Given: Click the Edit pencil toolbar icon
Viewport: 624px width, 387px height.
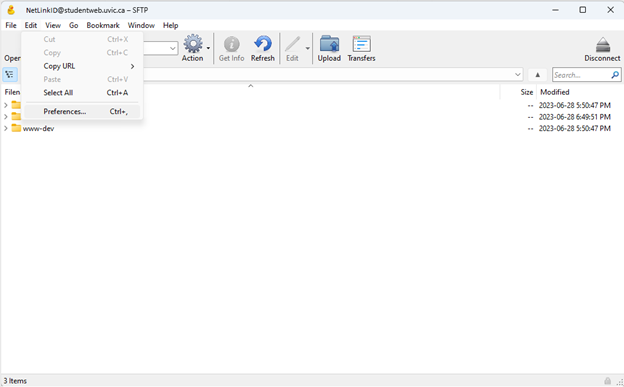Looking at the screenshot, I should (292, 44).
